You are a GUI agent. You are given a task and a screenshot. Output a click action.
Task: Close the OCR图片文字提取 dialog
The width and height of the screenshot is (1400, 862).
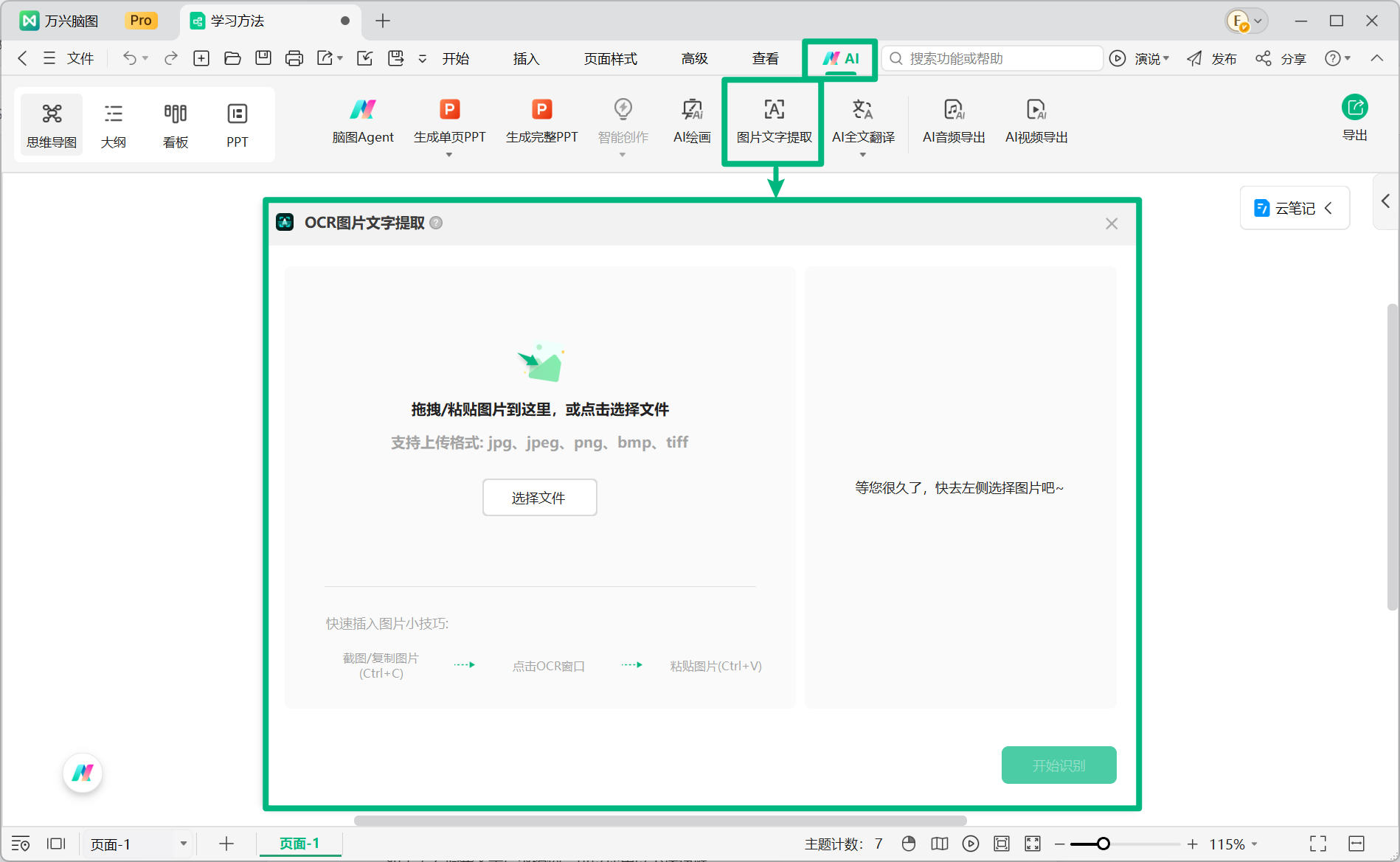pyautogui.click(x=1112, y=223)
